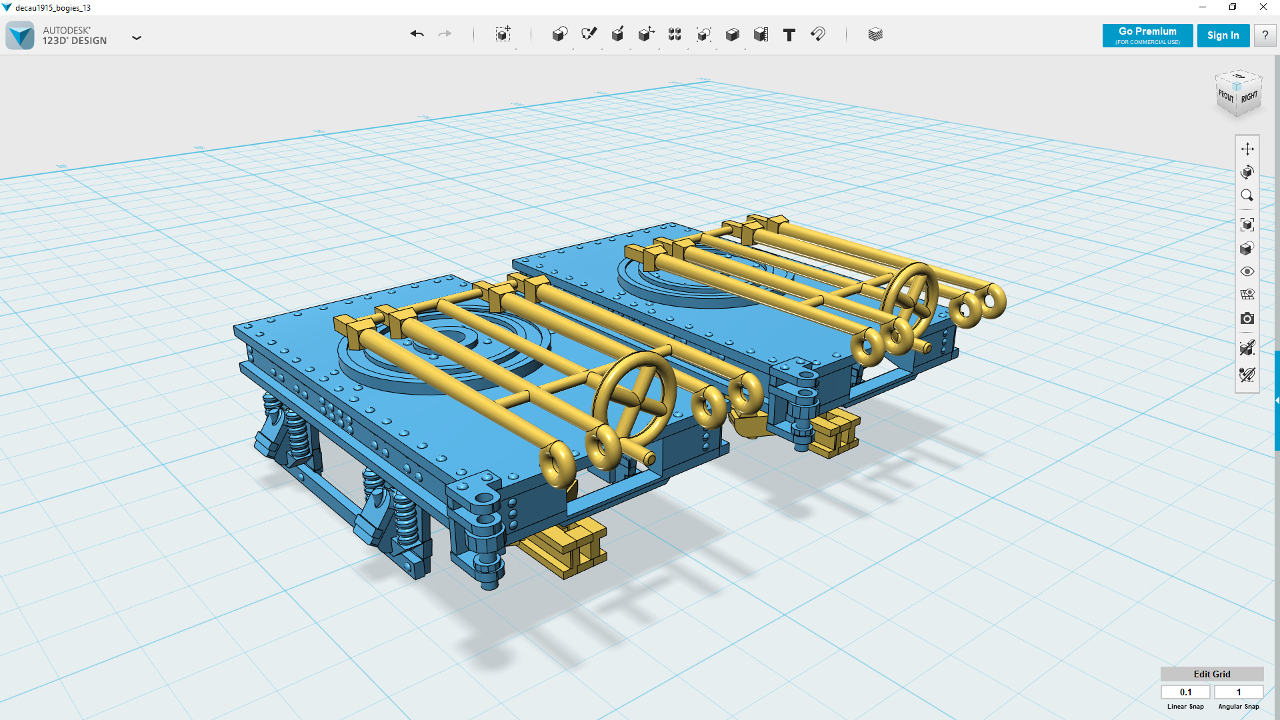Open the Primitives tool menu
Screen dimensions: 1280x720
coord(560,34)
